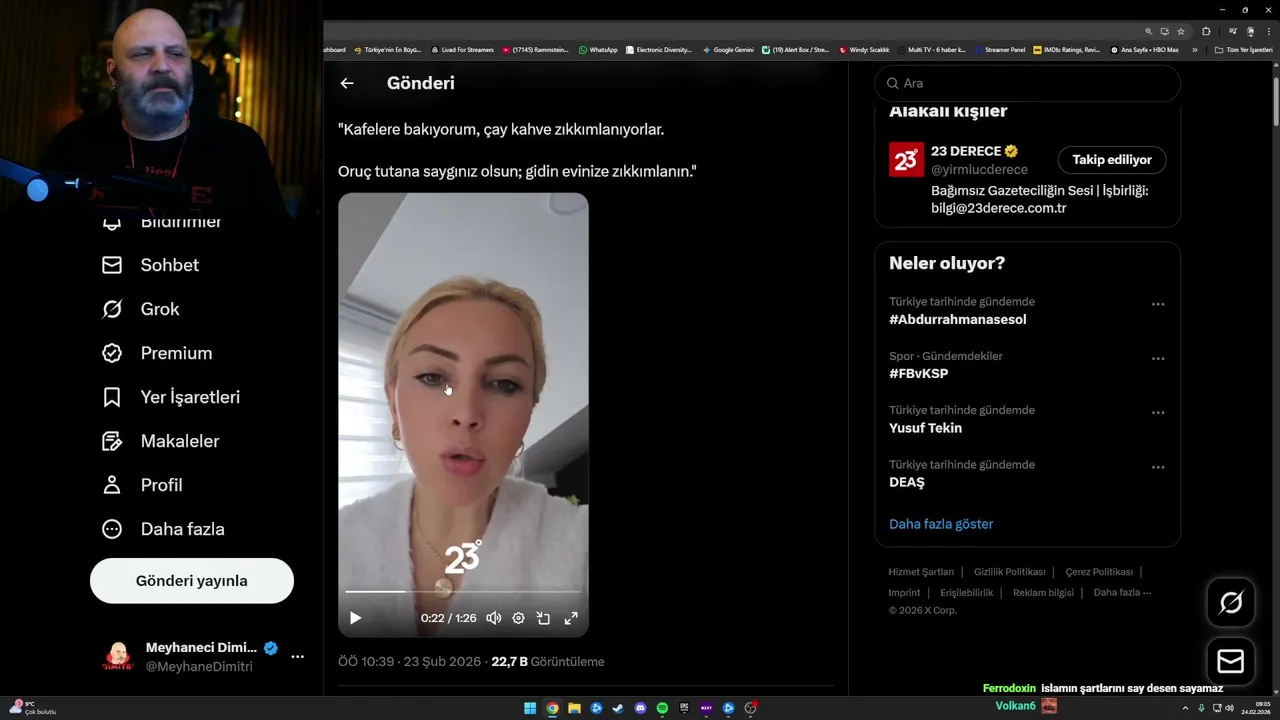Open the Erişilebilirlik footer link
The image size is (1280, 720).
tap(967, 593)
